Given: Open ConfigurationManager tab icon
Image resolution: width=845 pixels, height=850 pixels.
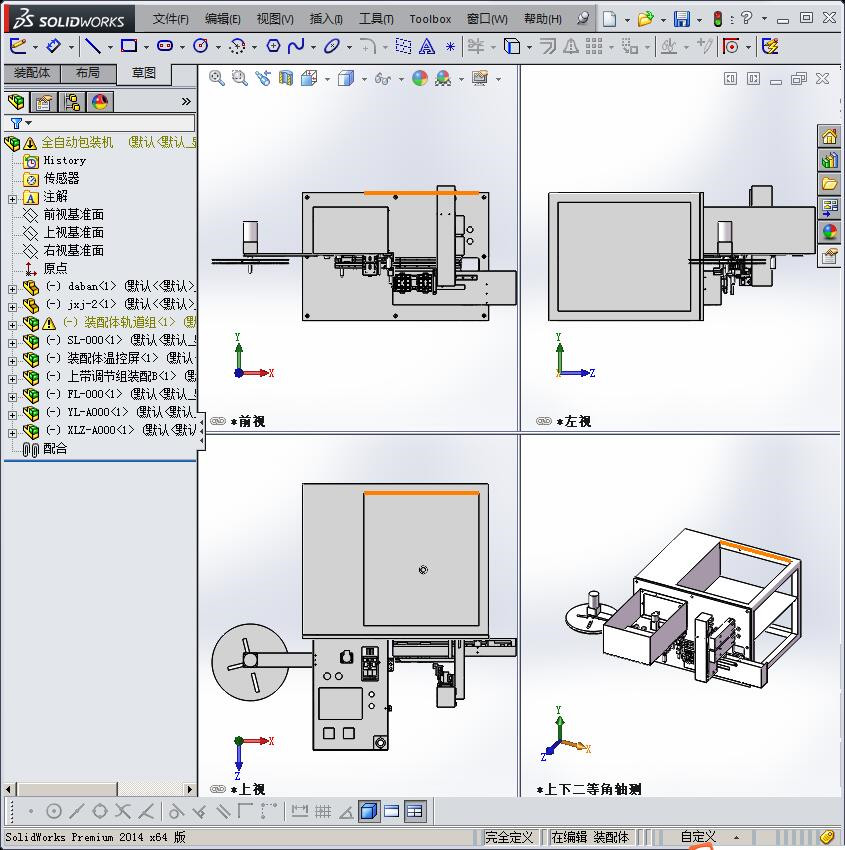Looking at the screenshot, I should point(72,102).
